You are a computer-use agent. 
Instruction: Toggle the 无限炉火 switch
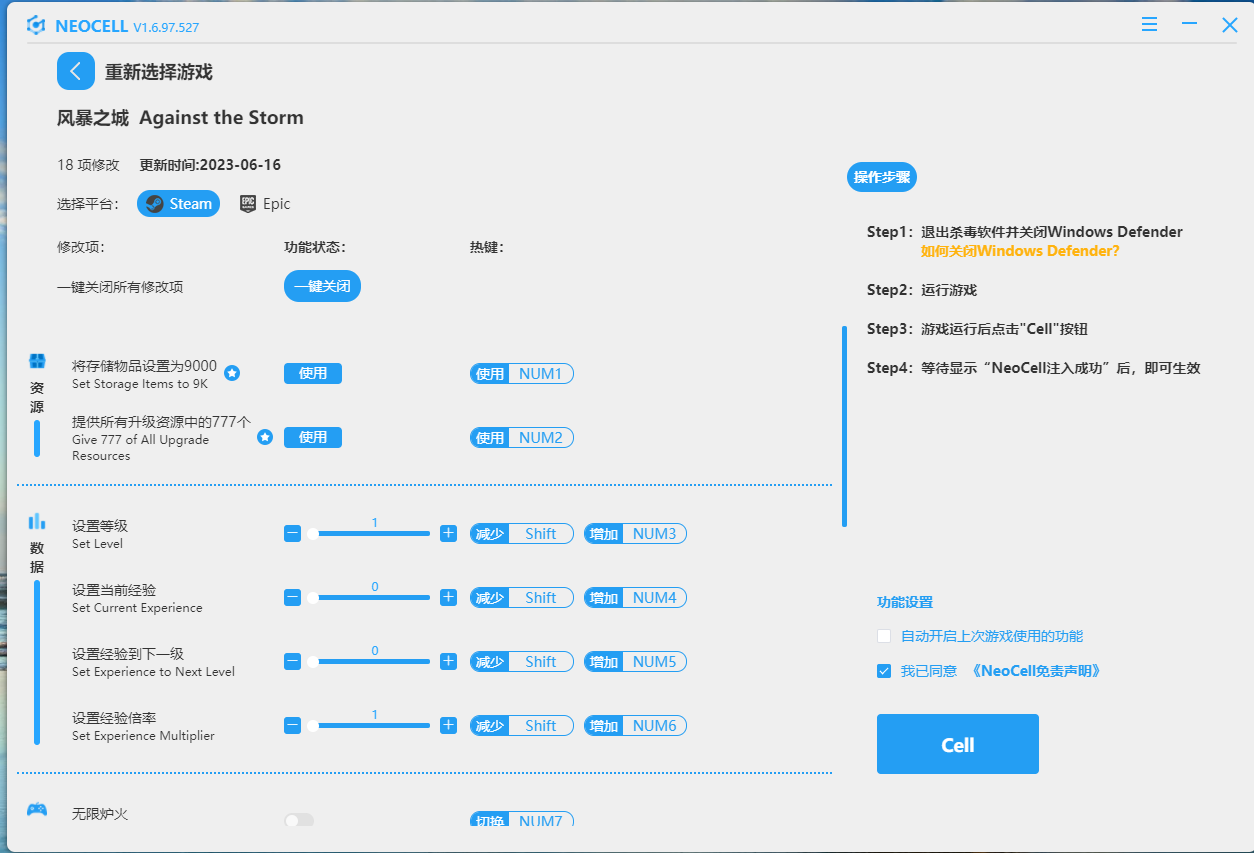[299, 820]
